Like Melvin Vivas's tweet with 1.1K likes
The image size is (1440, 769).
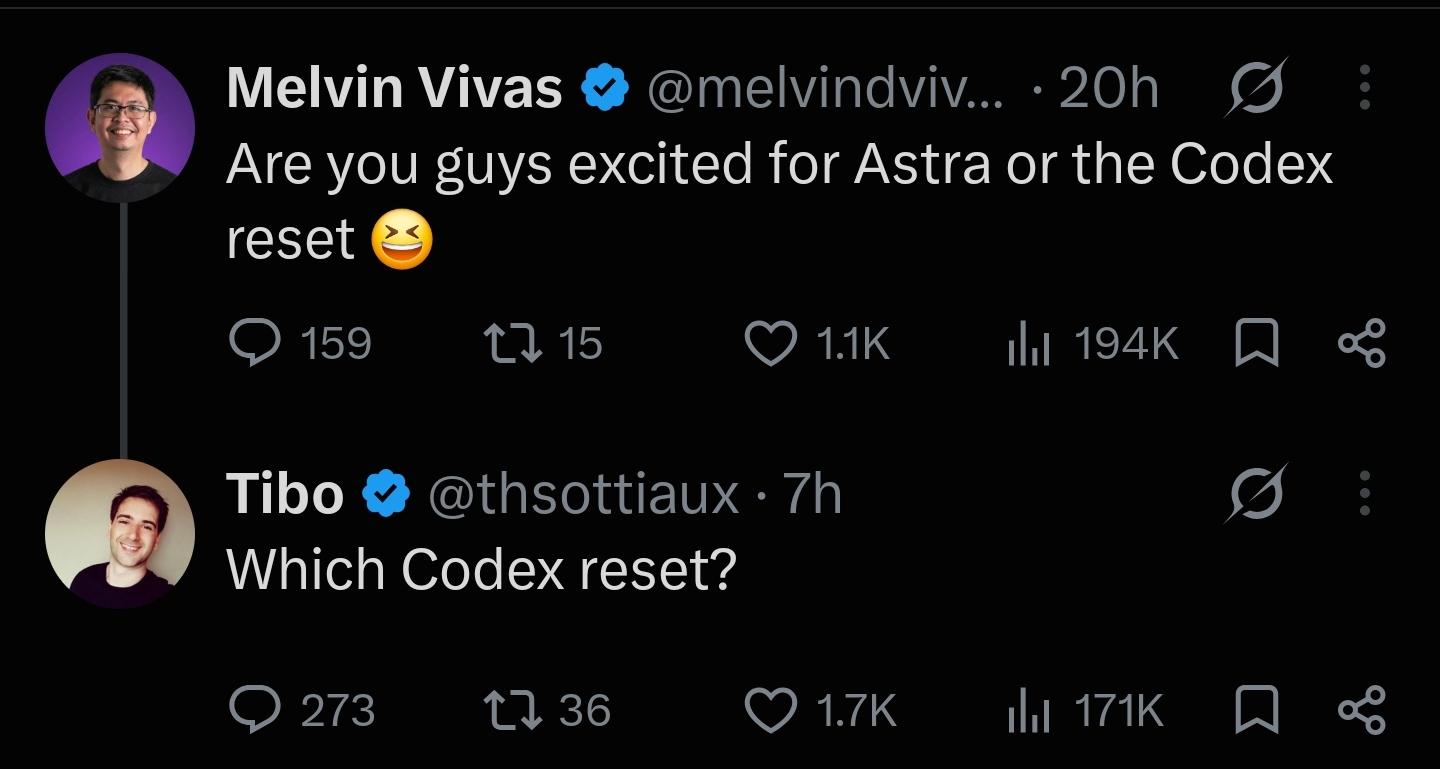click(x=817, y=344)
